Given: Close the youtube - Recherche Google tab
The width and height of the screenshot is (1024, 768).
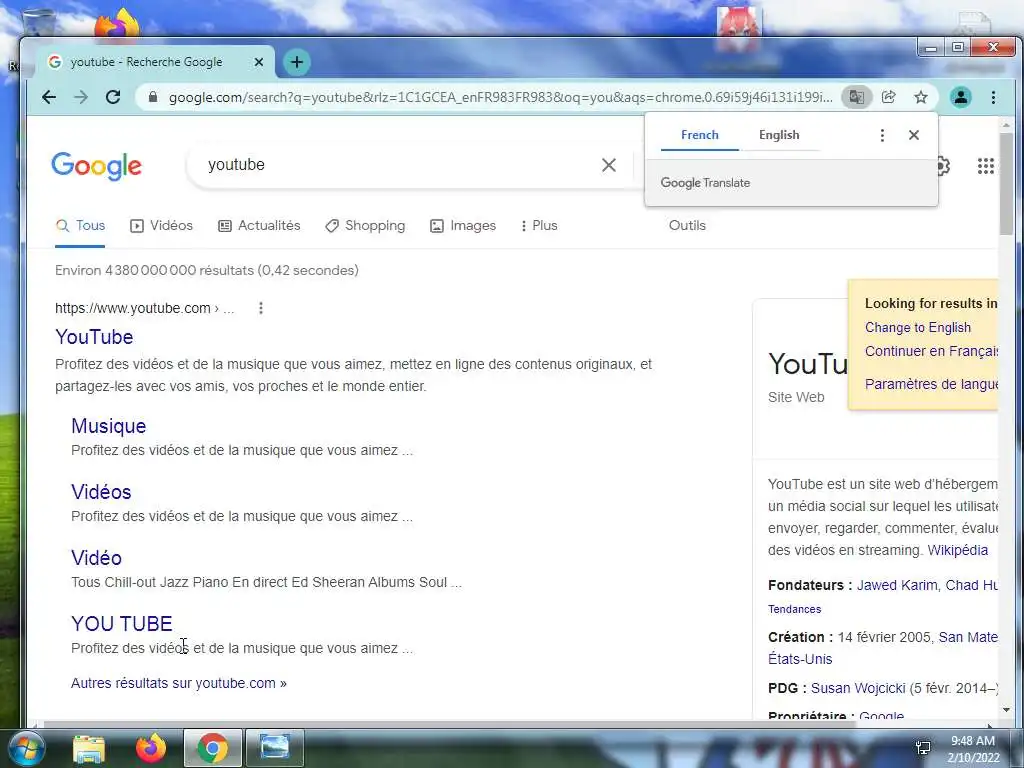Looking at the screenshot, I should [x=259, y=62].
